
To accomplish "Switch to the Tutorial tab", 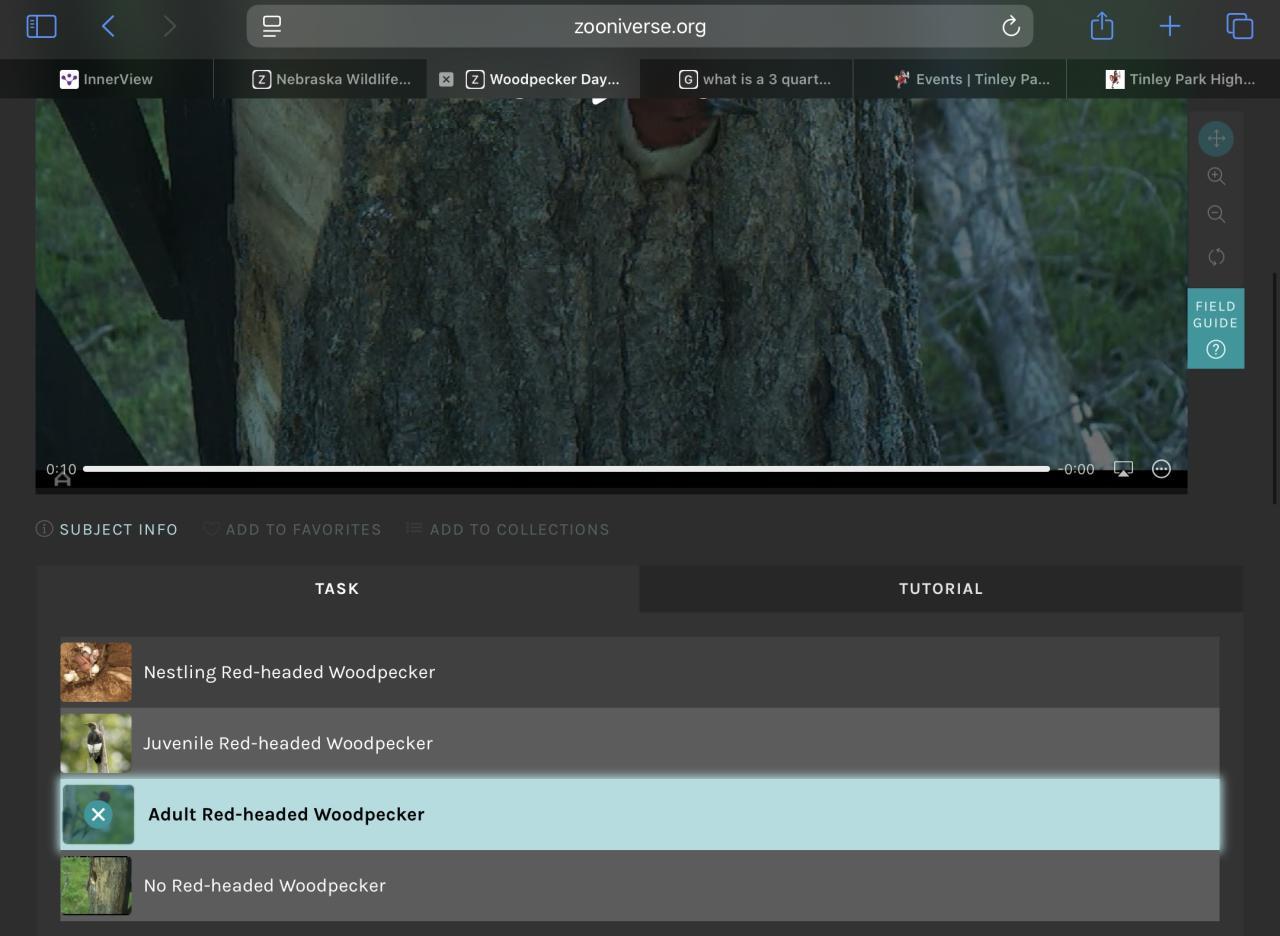I will (x=940, y=588).
